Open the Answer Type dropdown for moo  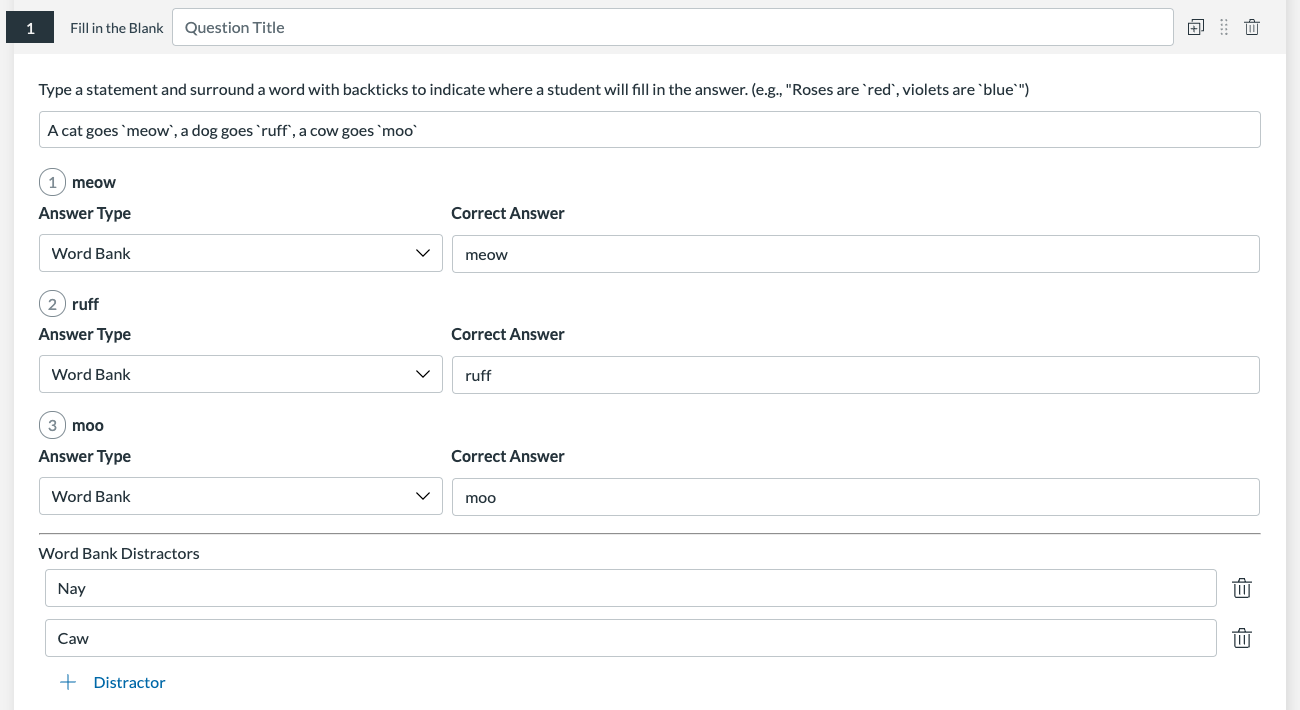click(x=240, y=496)
